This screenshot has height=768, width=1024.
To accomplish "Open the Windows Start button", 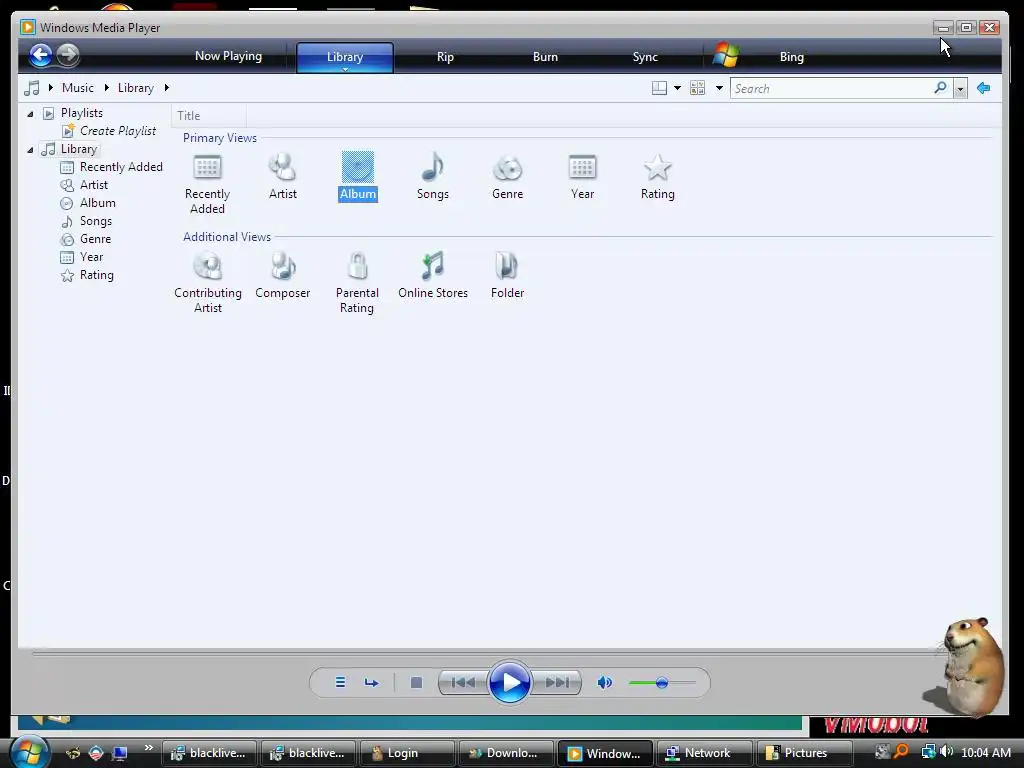I will [x=29, y=751].
